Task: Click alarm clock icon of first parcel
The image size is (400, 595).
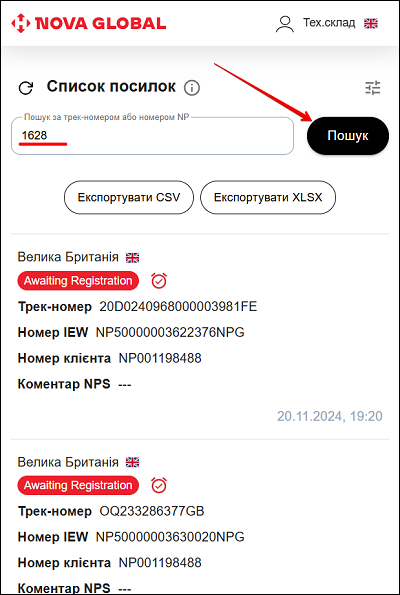Action: 159,281
